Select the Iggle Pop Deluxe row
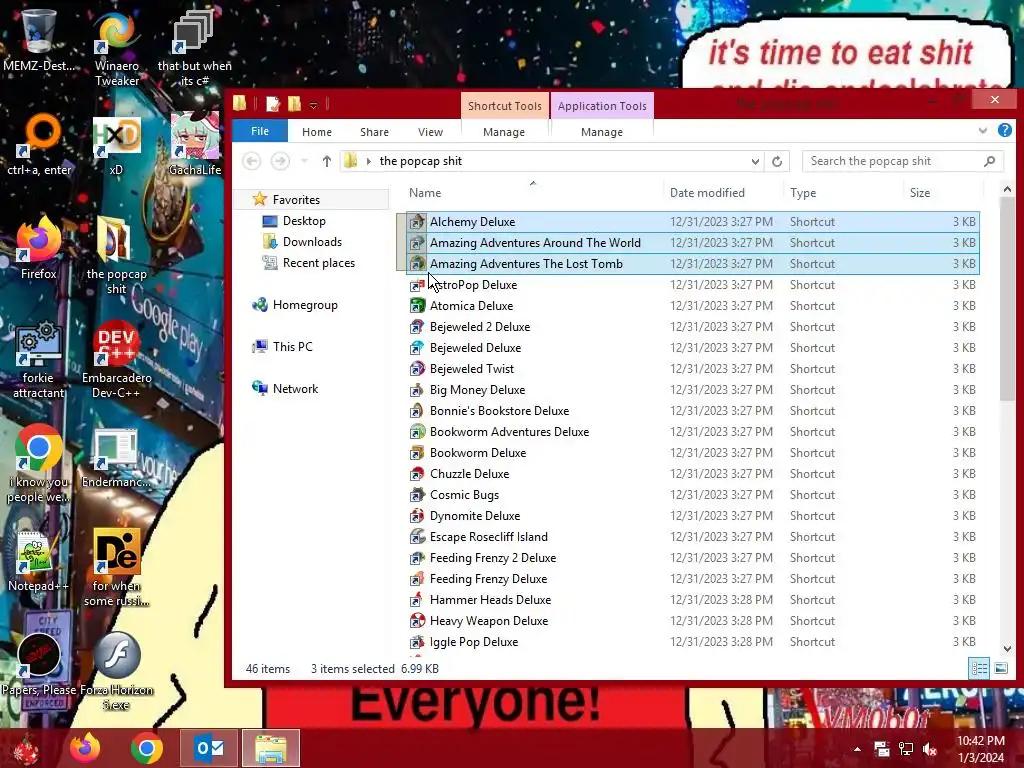Image resolution: width=1024 pixels, height=768 pixels. [692, 642]
